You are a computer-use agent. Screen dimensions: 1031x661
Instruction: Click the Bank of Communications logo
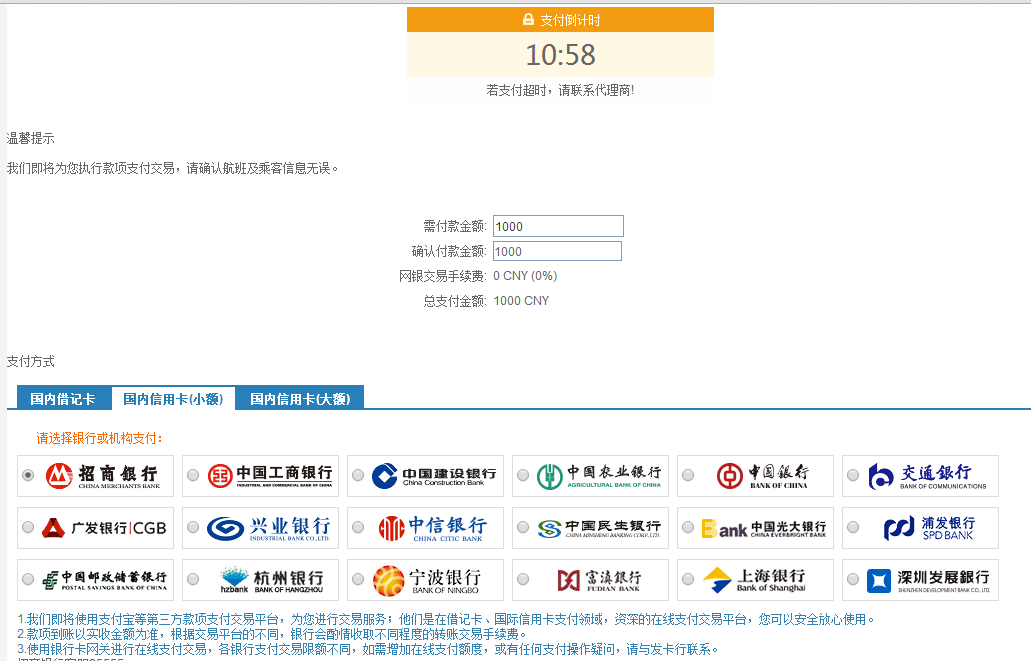pos(927,476)
